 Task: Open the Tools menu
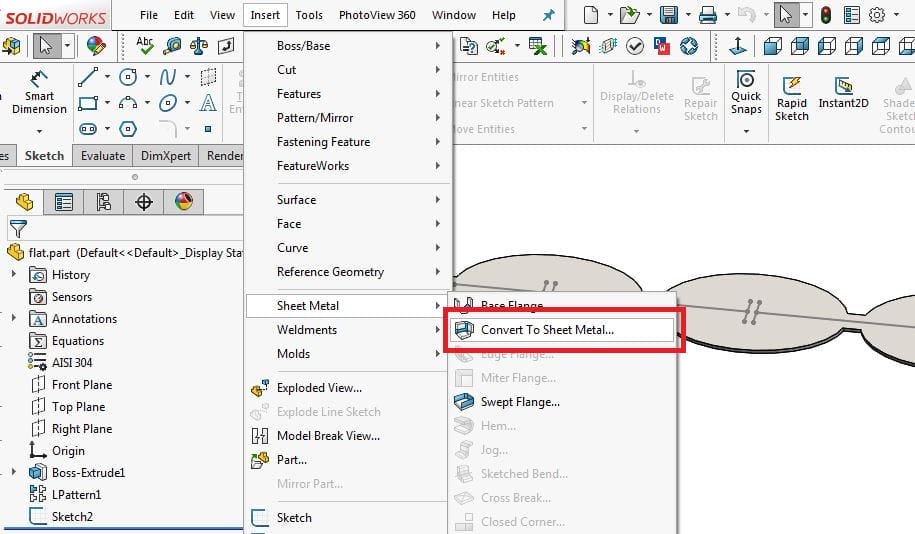tap(309, 15)
